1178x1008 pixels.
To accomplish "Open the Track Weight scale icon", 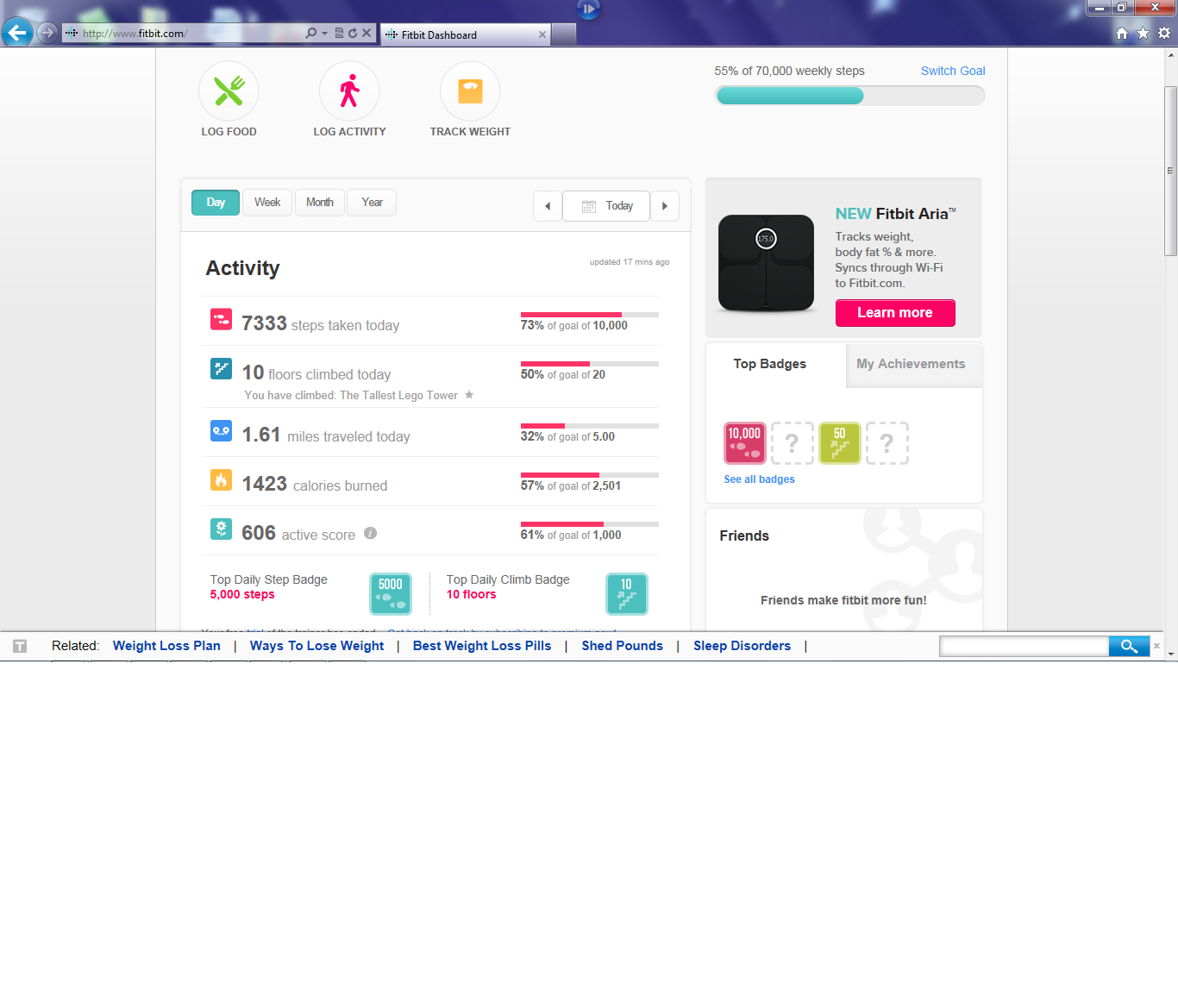I will coord(470,91).
